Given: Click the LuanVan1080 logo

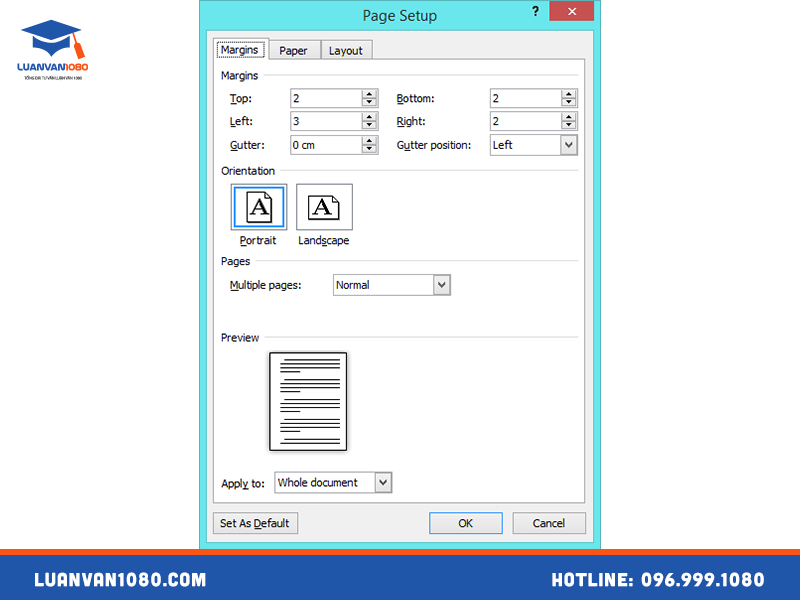Looking at the screenshot, I should click(53, 48).
